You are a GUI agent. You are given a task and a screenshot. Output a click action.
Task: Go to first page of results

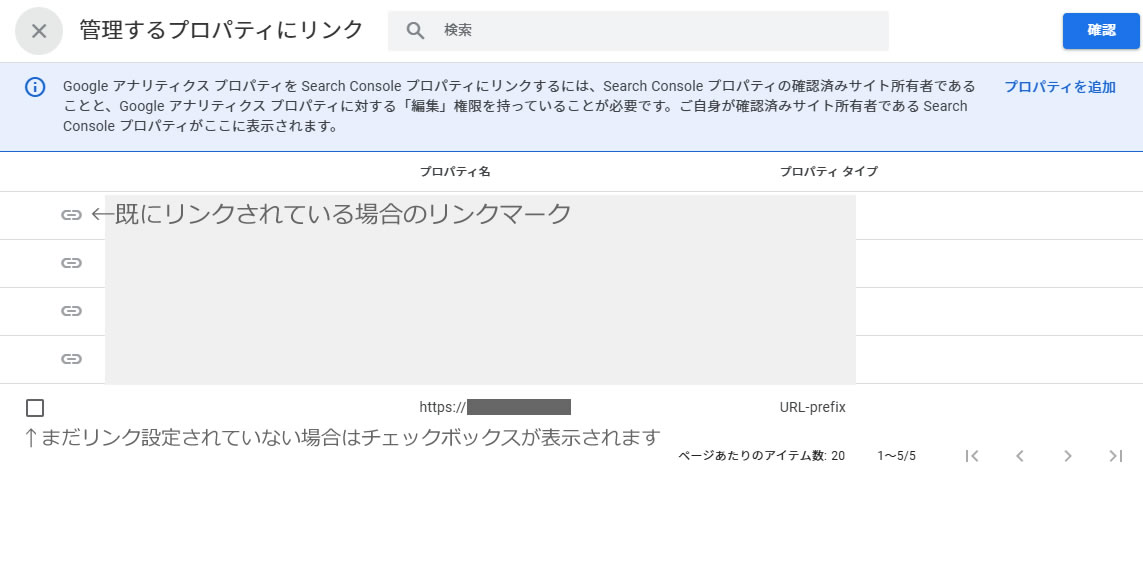(972, 456)
